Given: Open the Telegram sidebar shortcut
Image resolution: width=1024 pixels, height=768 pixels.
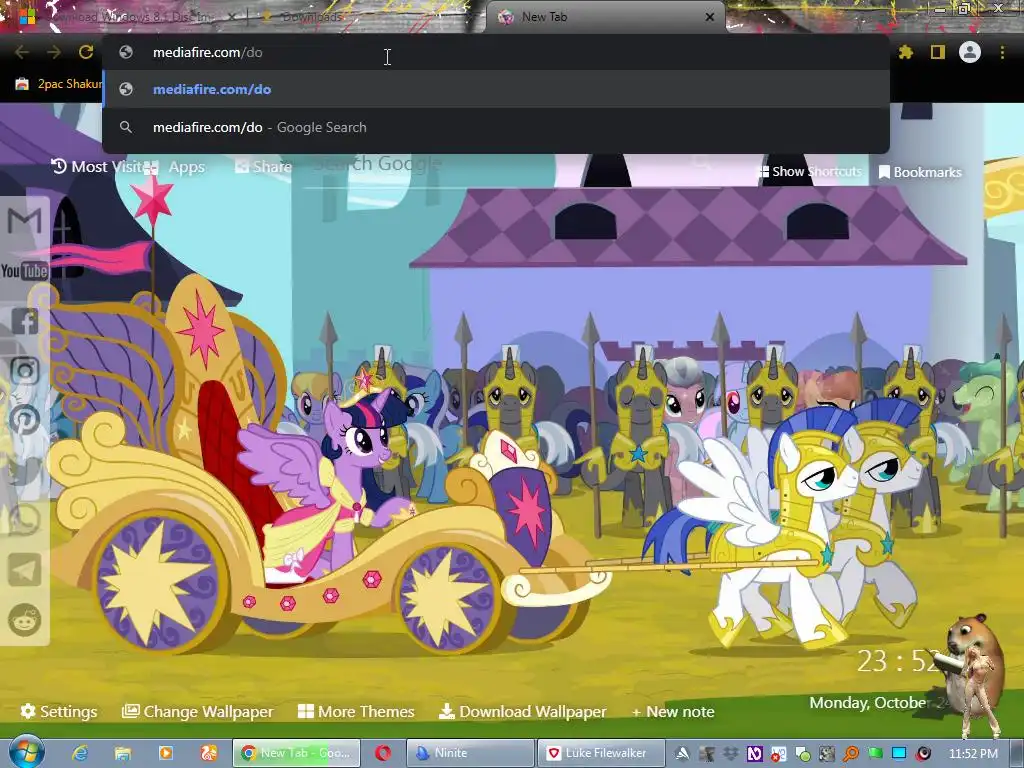Looking at the screenshot, I should click(24, 570).
